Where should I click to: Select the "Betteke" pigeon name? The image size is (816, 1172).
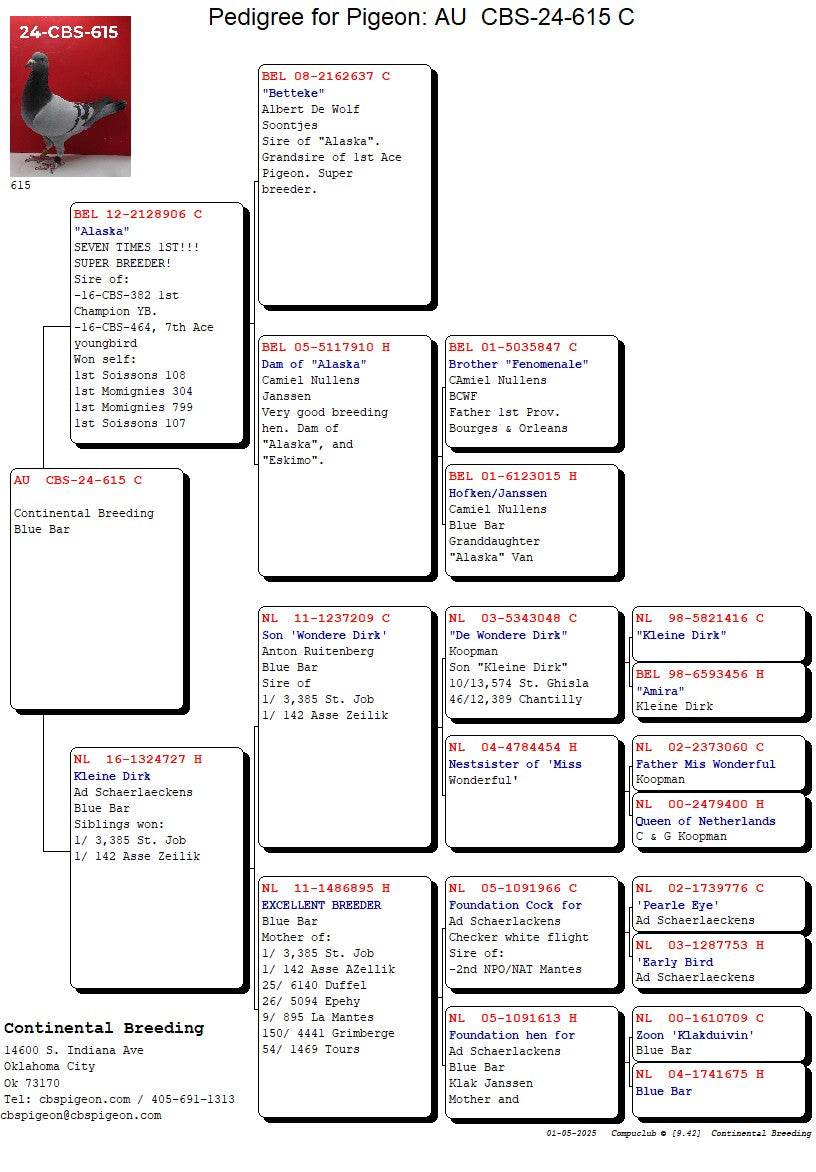(x=294, y=93)
